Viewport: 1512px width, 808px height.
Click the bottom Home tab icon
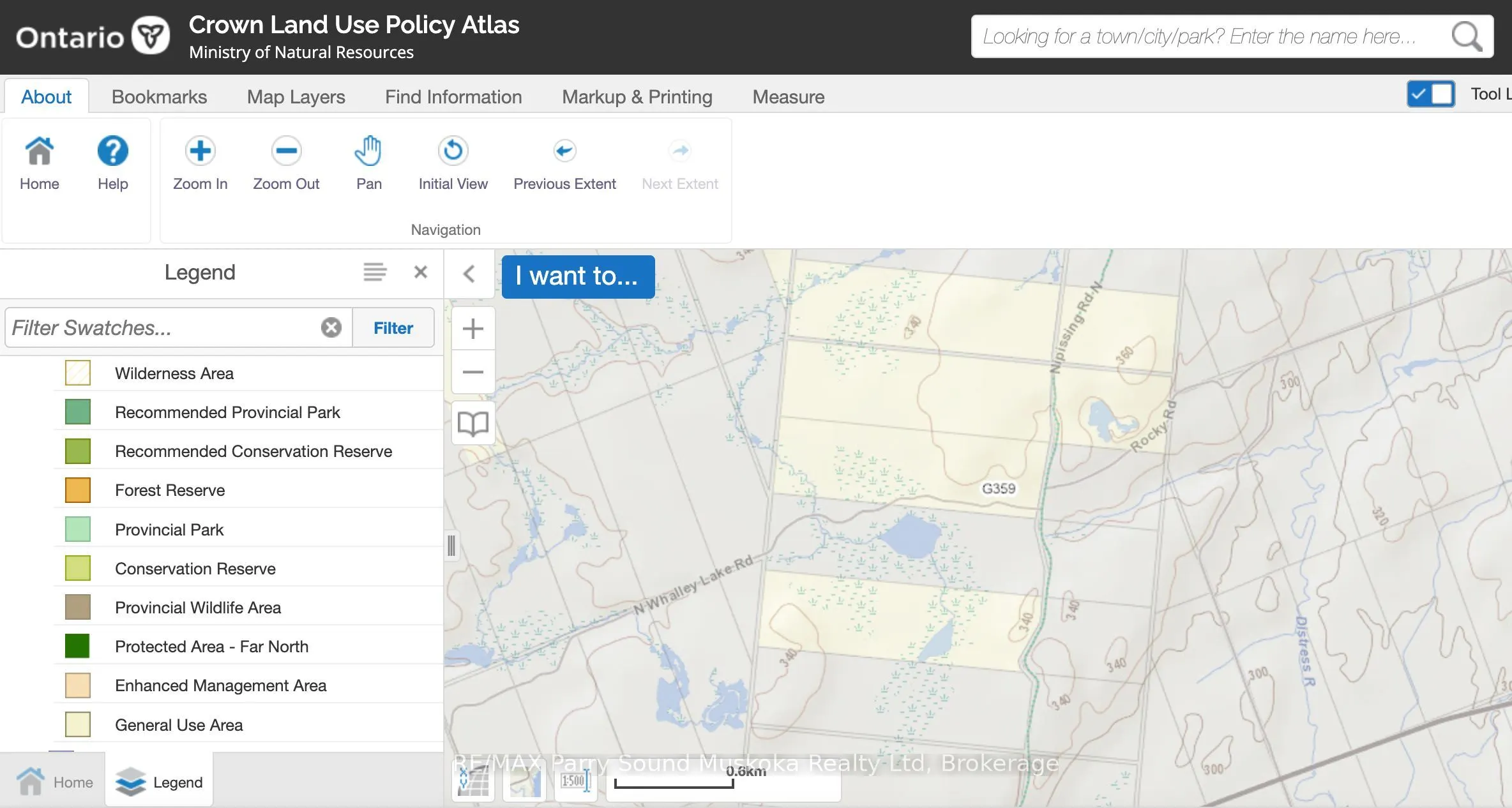pyautogui.click(x=30, y=782)
